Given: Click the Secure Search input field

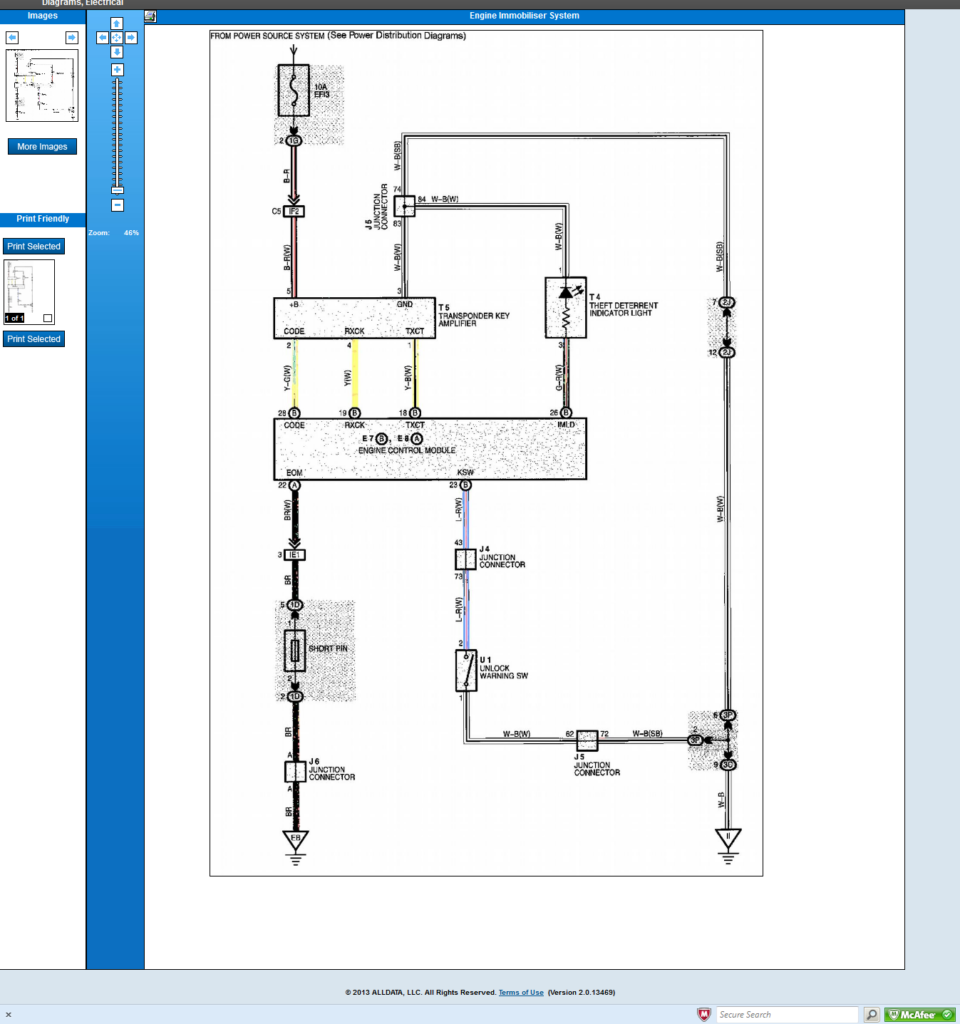Looking at the screenshot, I should click(787, 1014).
